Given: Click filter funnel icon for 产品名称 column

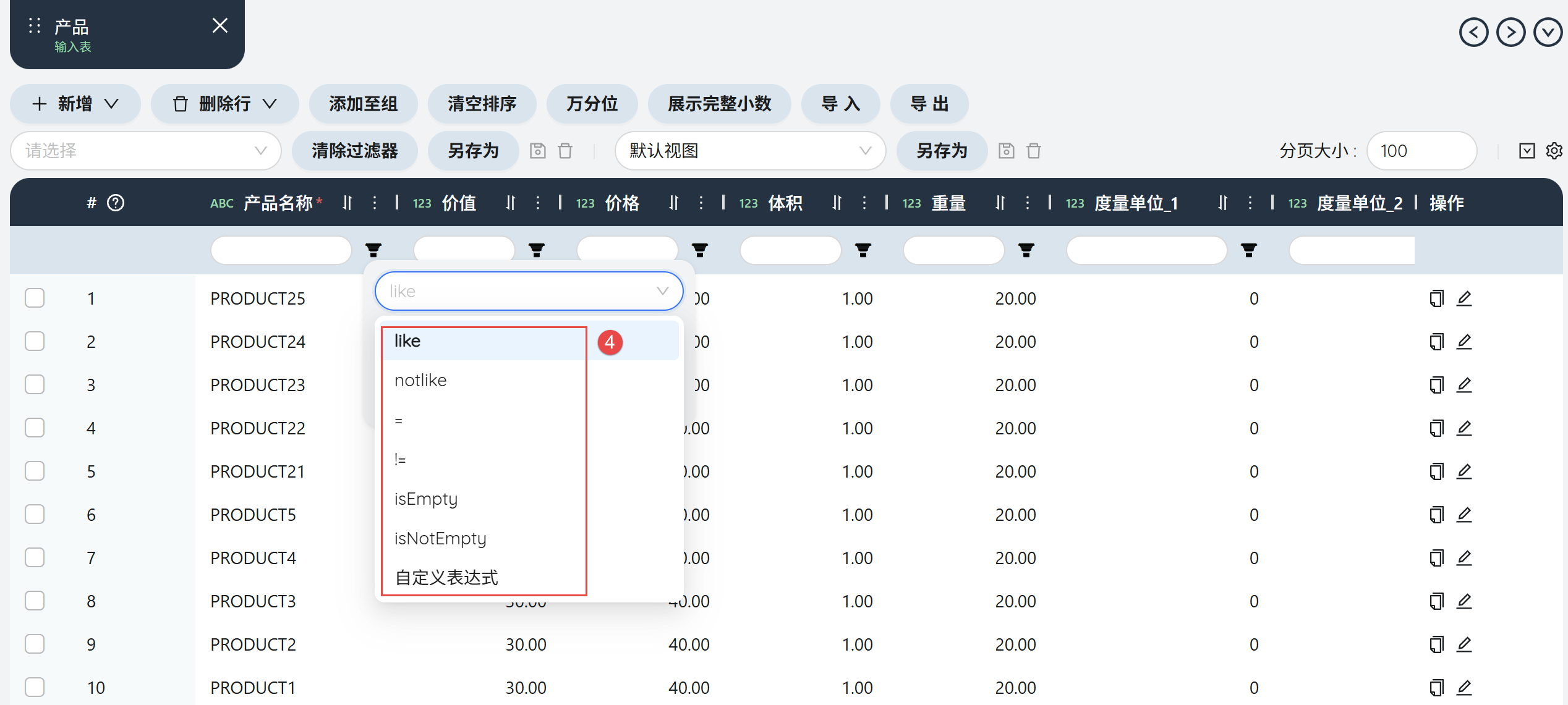Looking at the screenshot, I should pyautogui.click(x=373, y=250).
